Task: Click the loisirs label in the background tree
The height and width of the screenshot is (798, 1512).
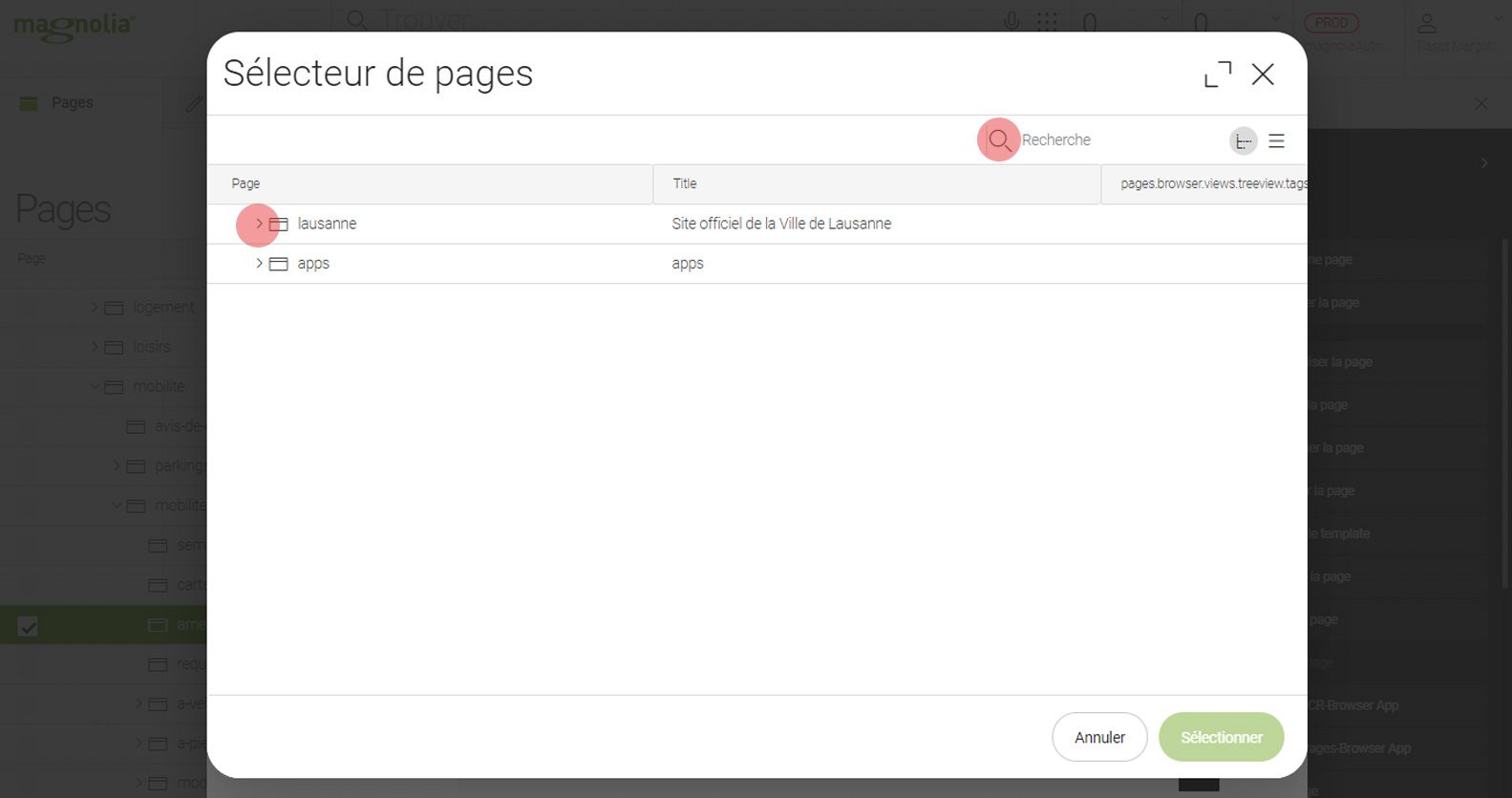Action: pos(152,347)
